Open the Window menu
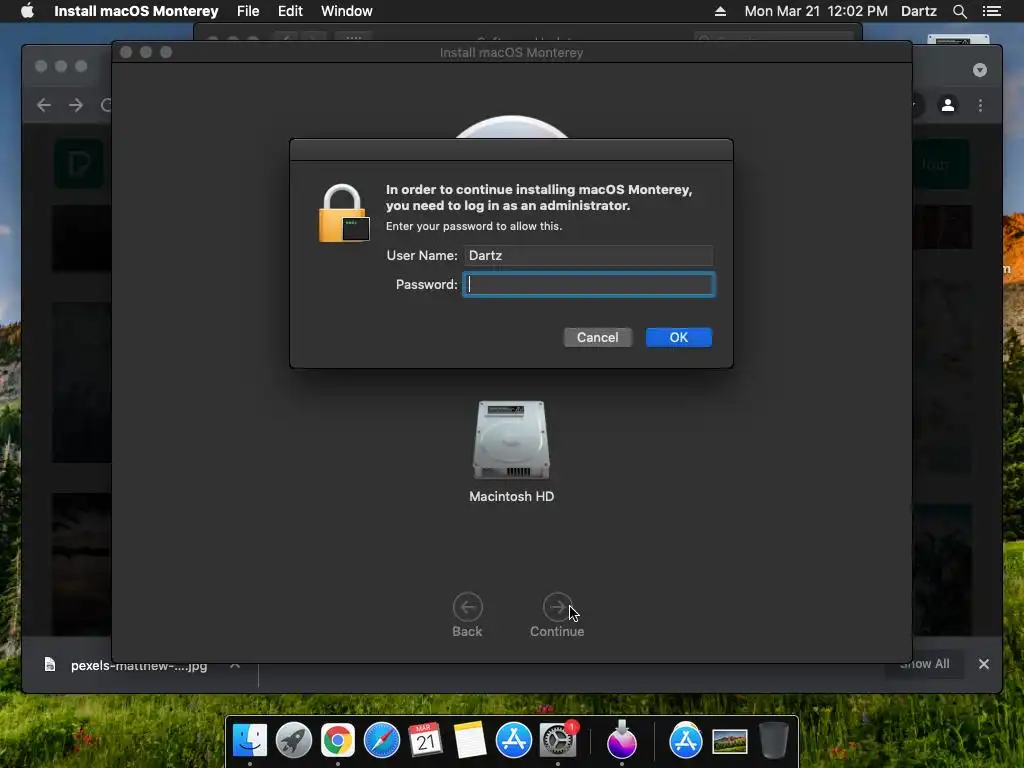 (347, 11)
